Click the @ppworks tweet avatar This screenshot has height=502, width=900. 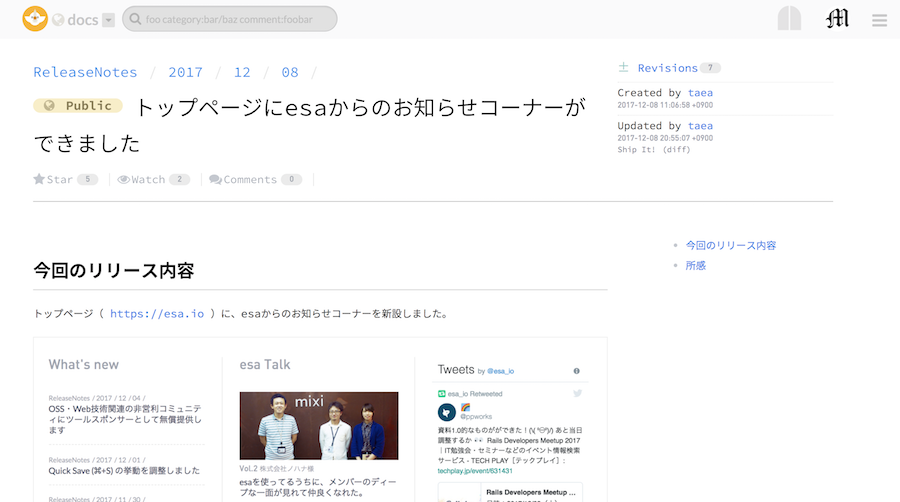click(447, 412)
